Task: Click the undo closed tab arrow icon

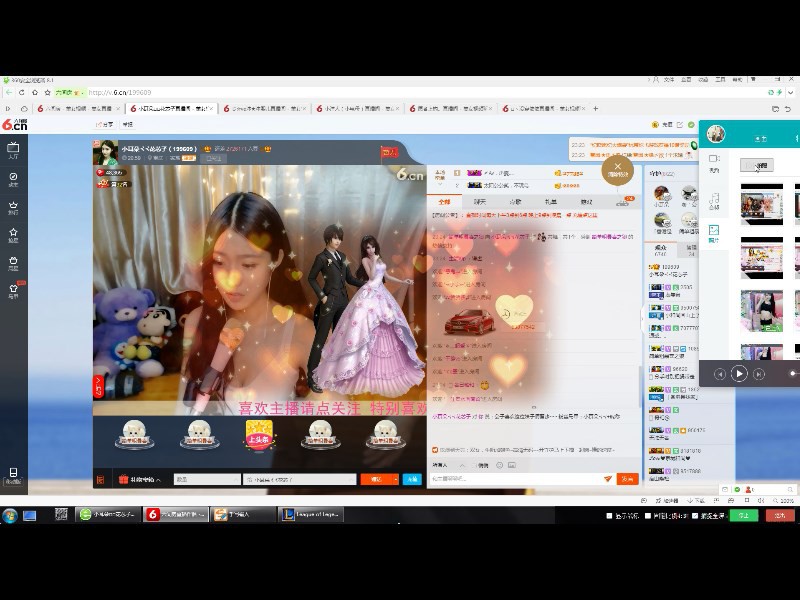Action: coord(788,108)
